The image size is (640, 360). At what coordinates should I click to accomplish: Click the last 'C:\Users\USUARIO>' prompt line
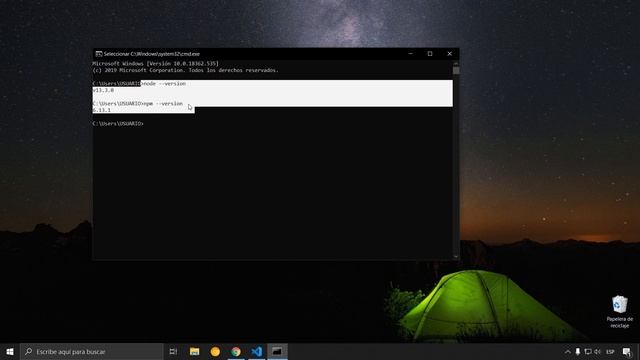[118, 123]
